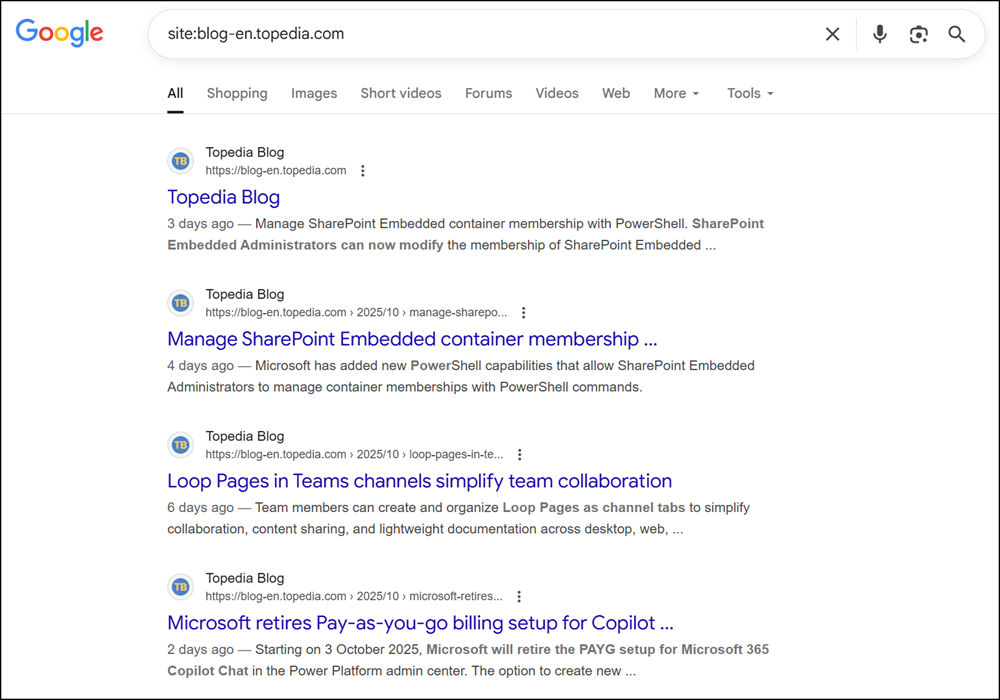The width and height of the screenshot is (1000, 700).
Task: Click the Google logo
Action: click(60, 33)
